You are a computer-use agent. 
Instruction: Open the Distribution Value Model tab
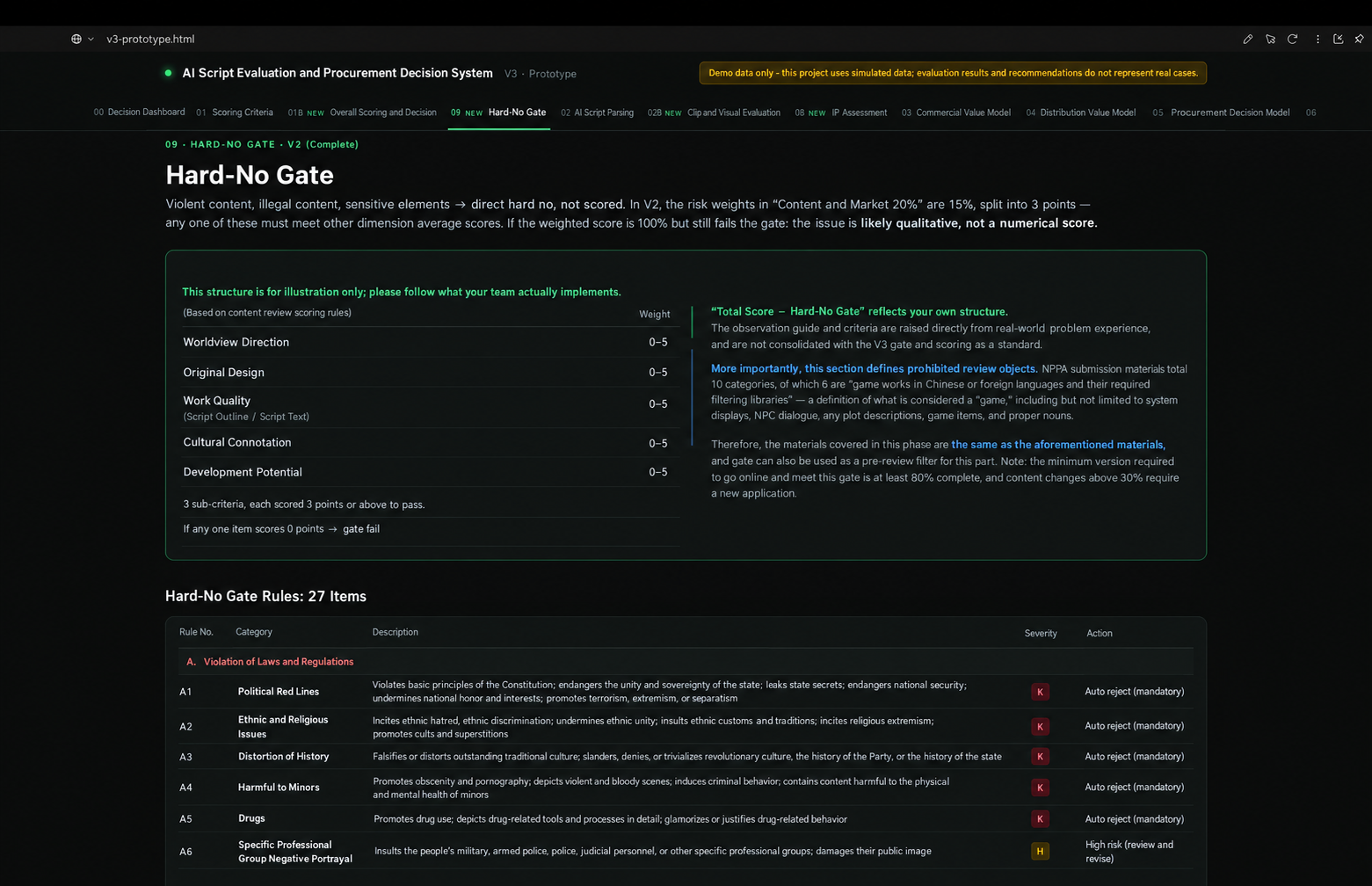[x=1080, y=113]
